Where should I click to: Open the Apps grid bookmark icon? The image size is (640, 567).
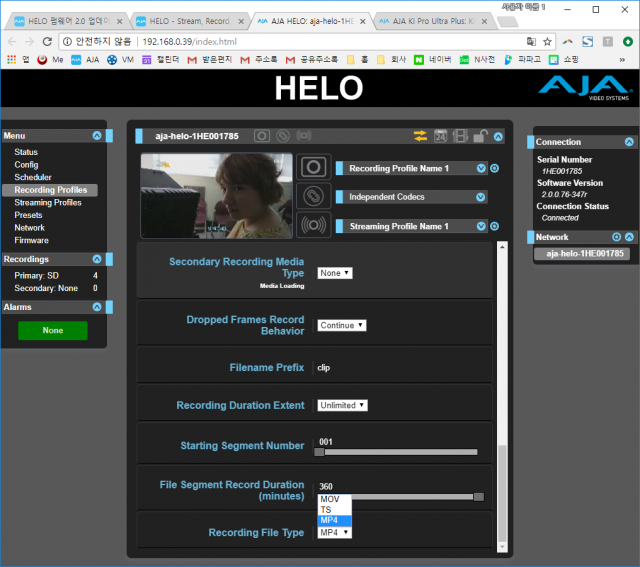point(11,60)
